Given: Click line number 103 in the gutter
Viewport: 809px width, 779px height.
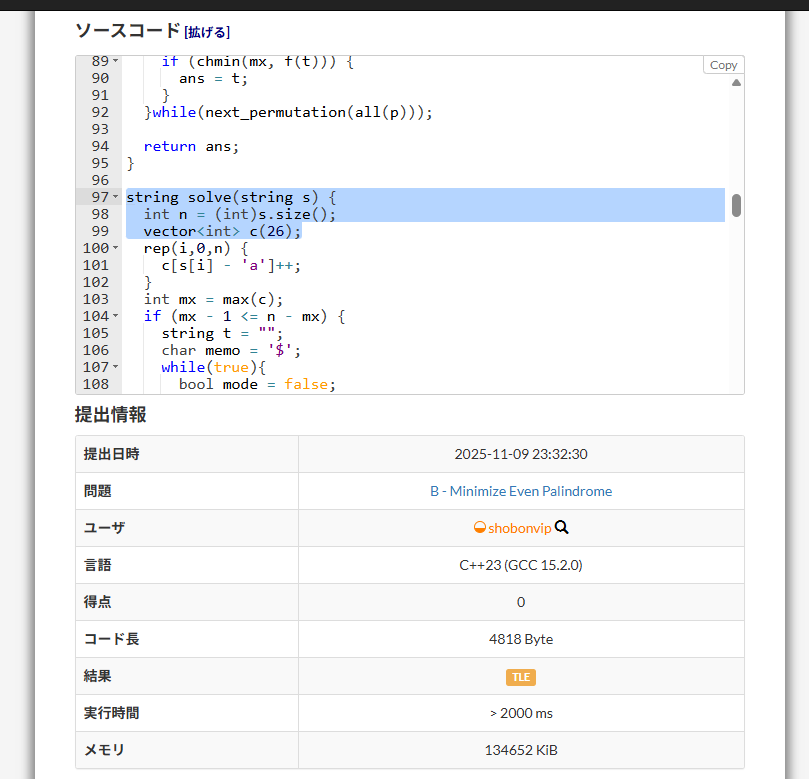Looking at the screenshot, I should pyautogui.click(x=97, y=299).
